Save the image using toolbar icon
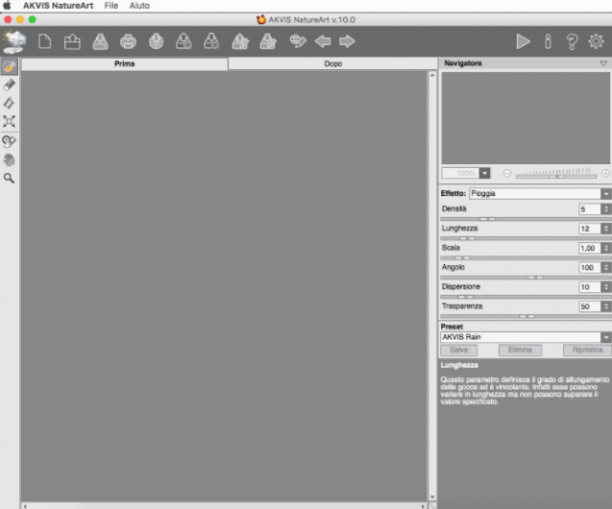Screen dimensions: 612x509 pyautogui.click(x=100, y=42)
